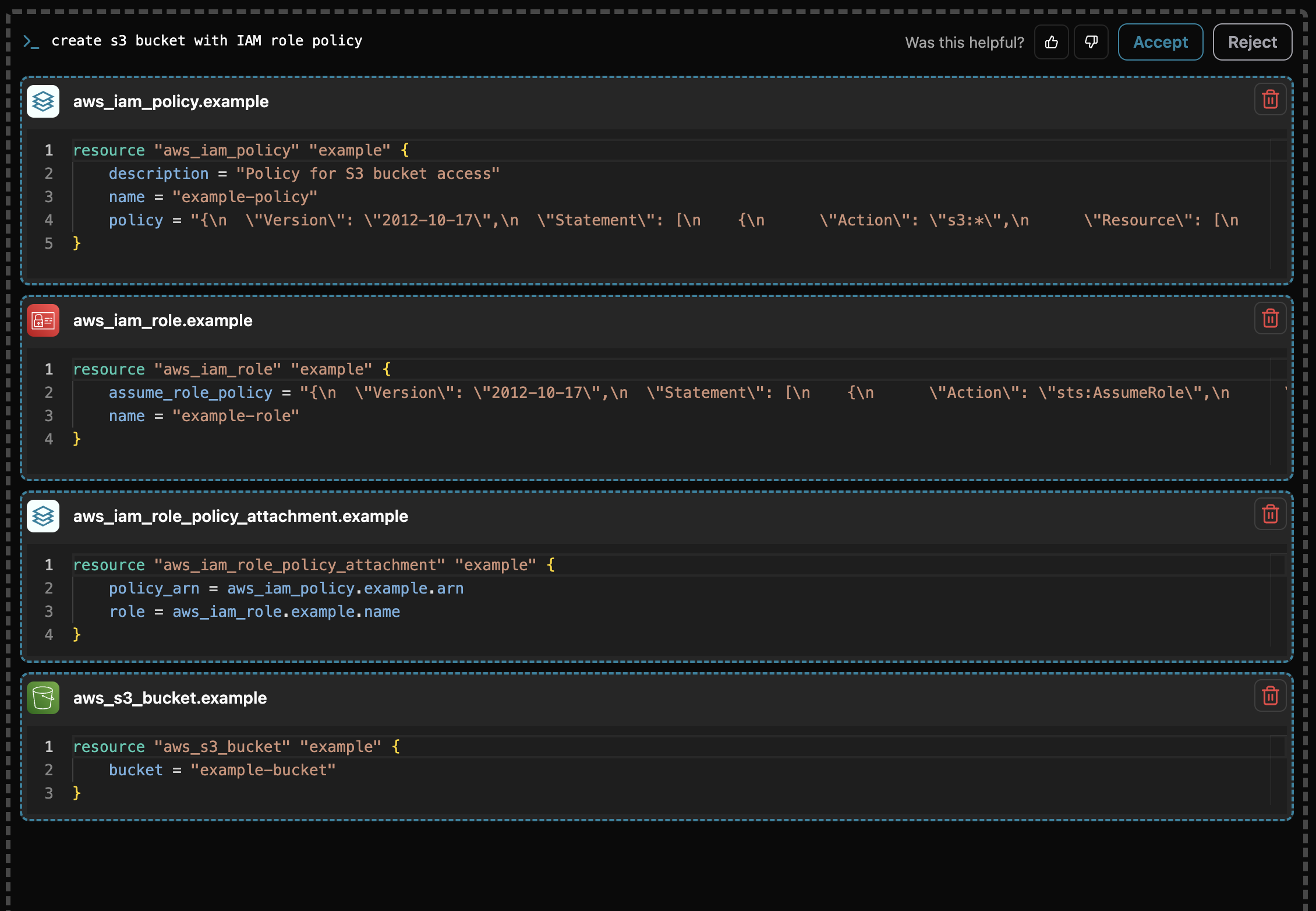Click the bucket = "example-bucket" line
The height and width of the screenshot is (911, 1316).
[x=222, y=770]
